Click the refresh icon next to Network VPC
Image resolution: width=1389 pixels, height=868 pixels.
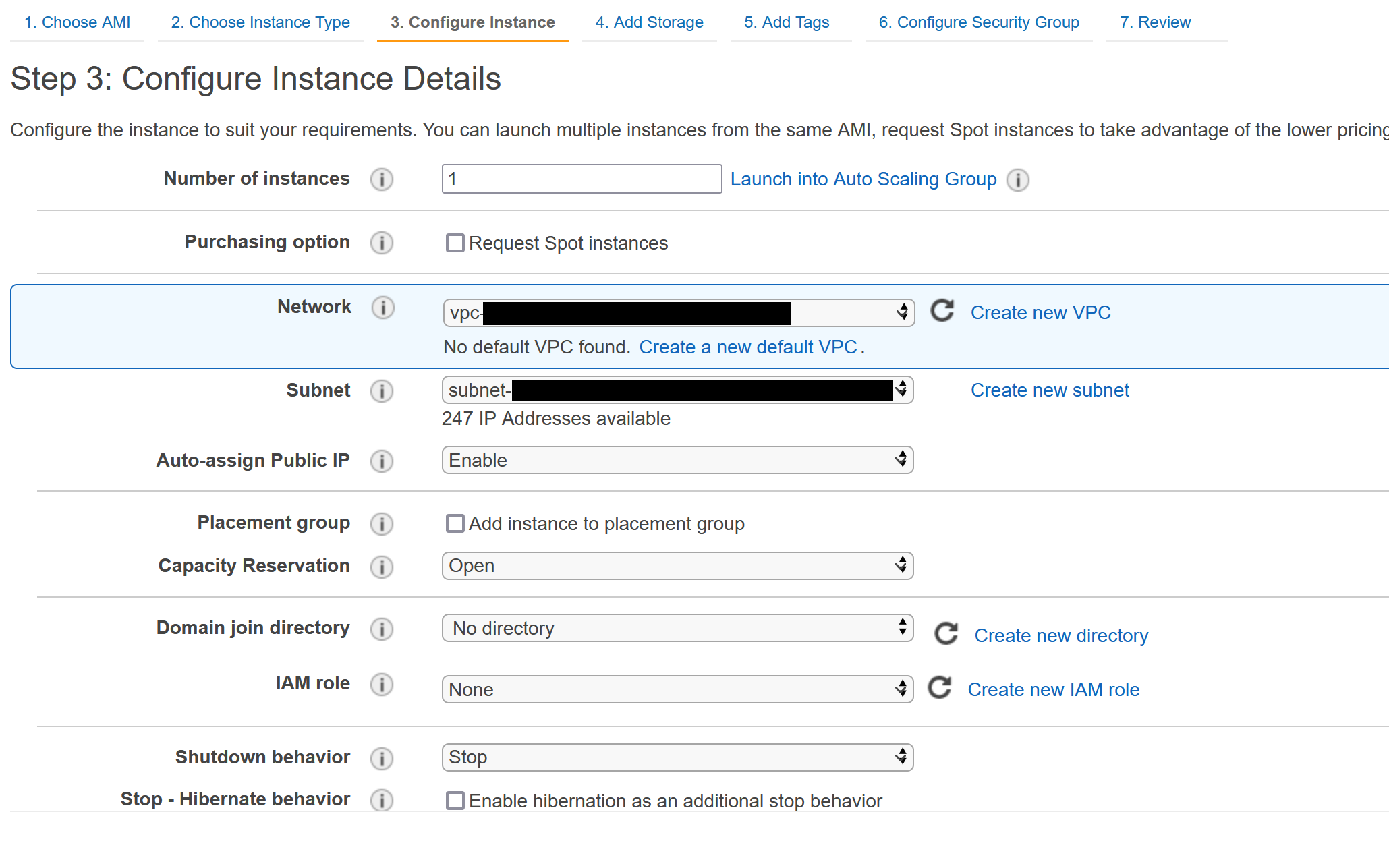click(x=942, y=311)
